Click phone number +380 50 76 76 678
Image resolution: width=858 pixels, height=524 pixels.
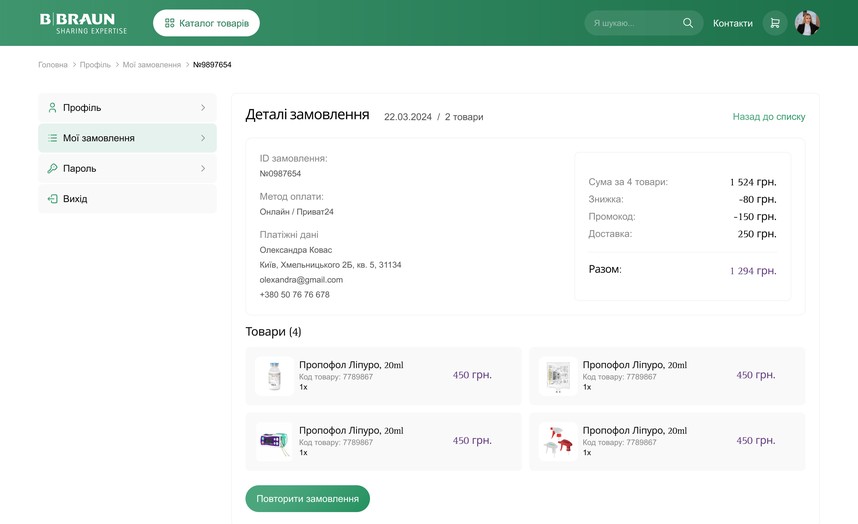tap(294, 294)
